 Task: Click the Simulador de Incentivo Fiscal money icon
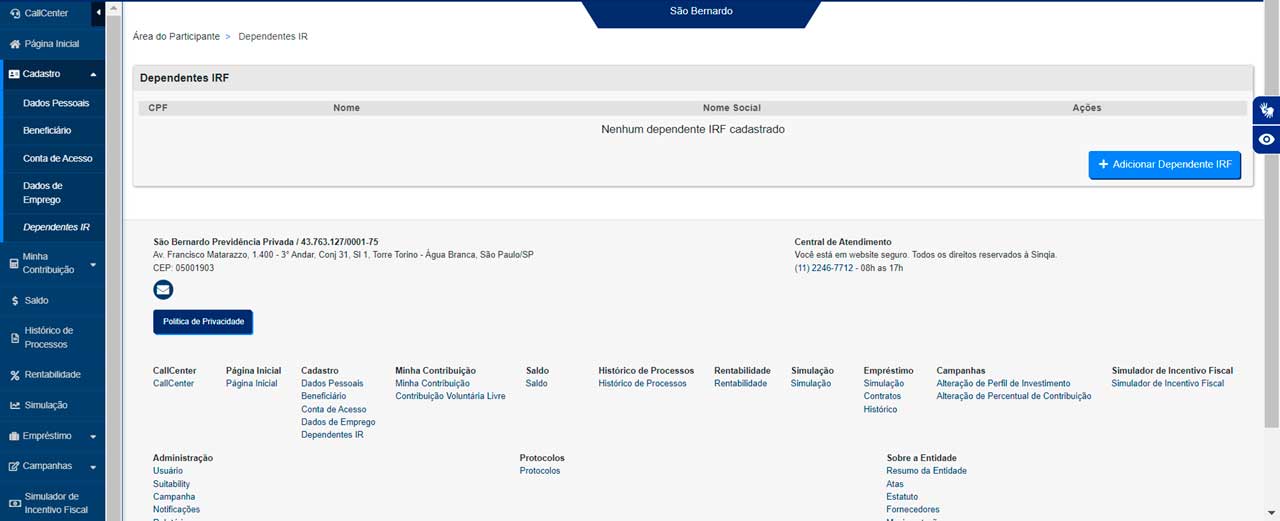click(15, 503)
